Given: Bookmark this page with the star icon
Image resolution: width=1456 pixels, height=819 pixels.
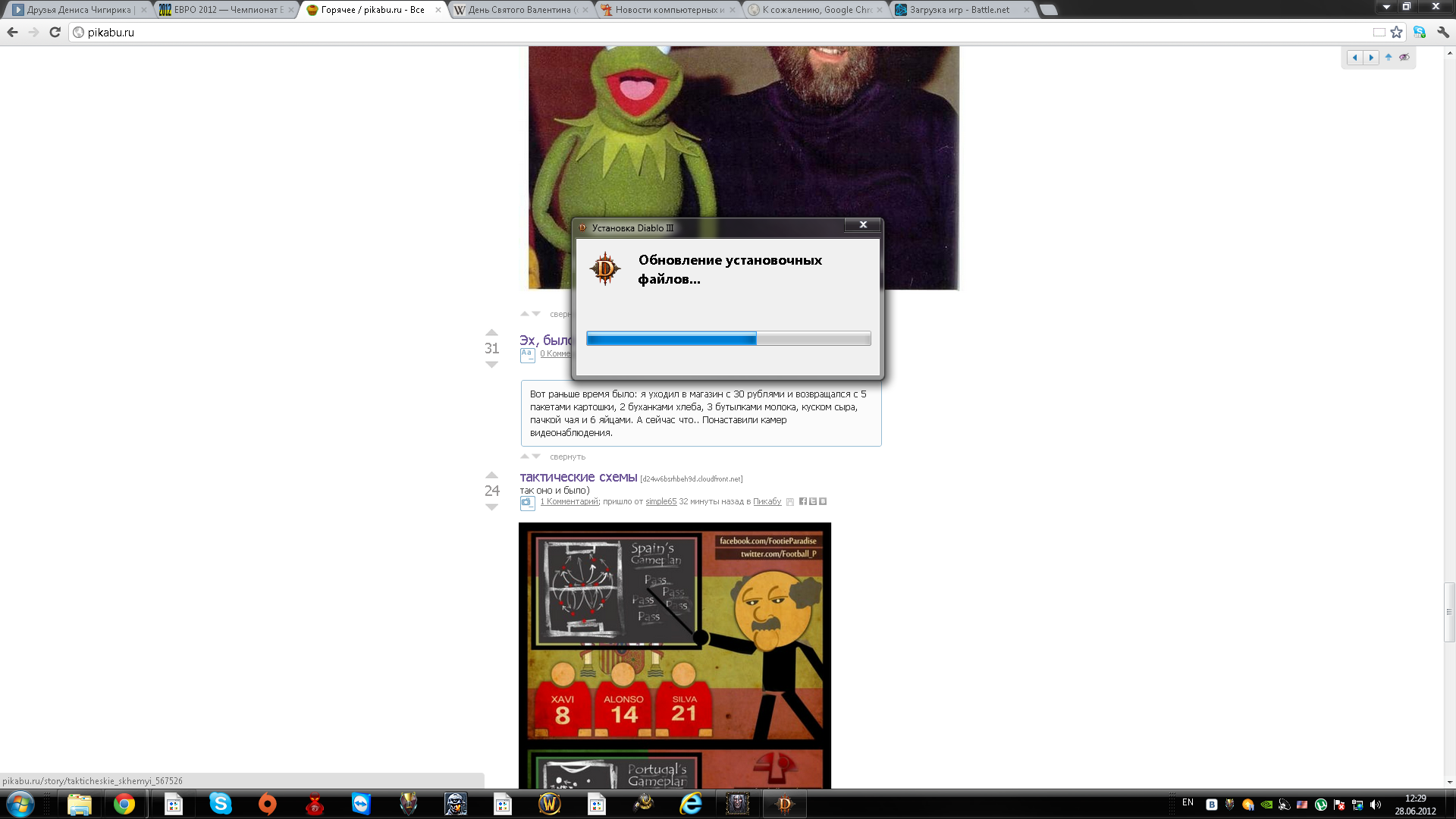Looking at the screenshot, I should (1396, 32).
